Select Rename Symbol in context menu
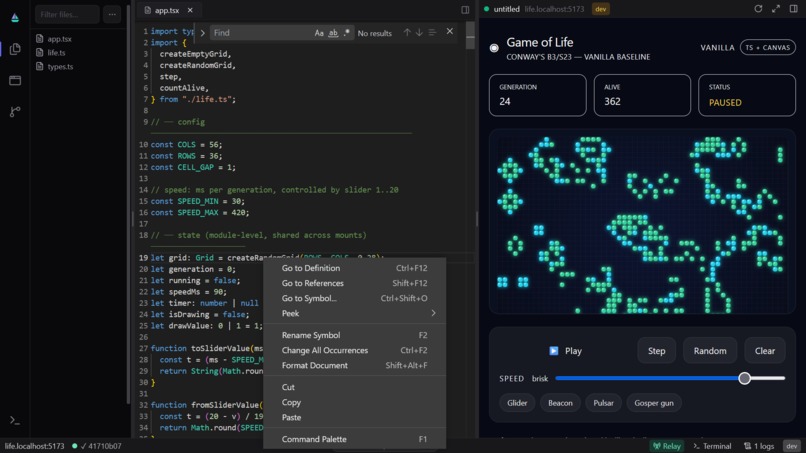Screen dimensions: 806x453 click(354, 335)
